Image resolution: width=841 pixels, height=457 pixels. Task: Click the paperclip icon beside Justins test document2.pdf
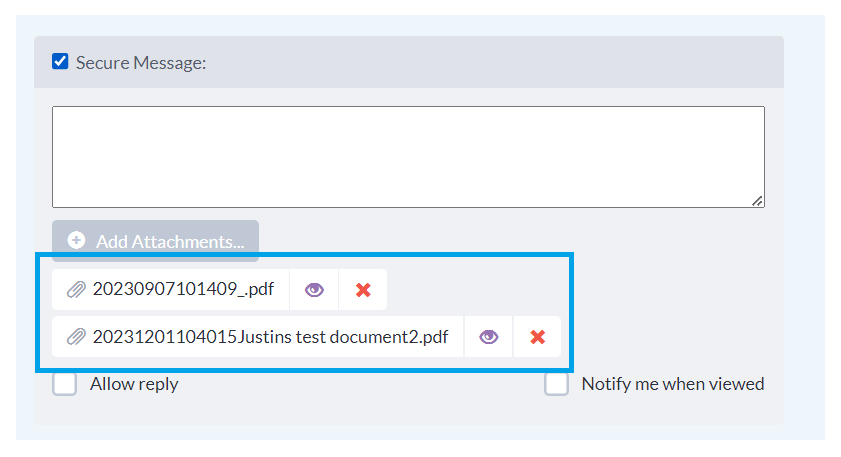pyautogui.click(x=76, y=337)
